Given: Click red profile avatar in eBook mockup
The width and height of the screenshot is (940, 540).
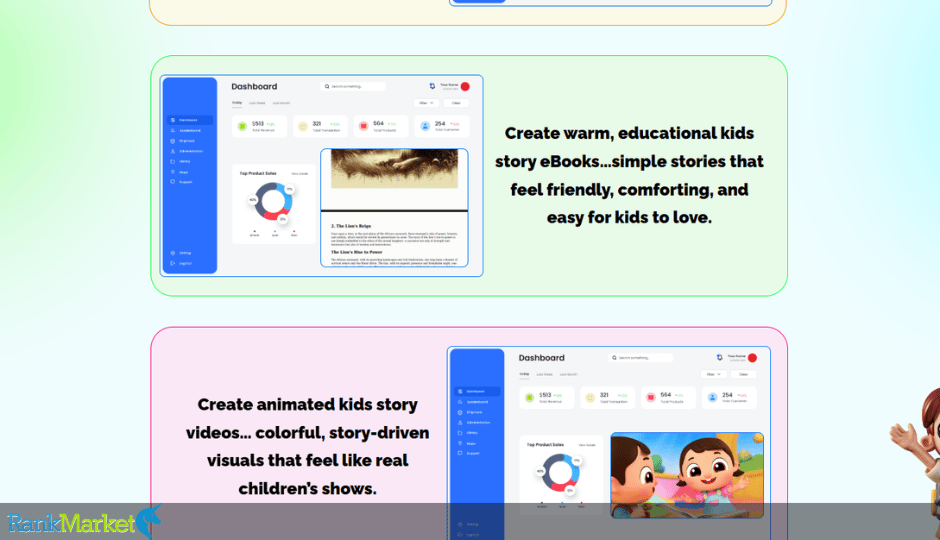Looking at the screenshot, I should coord(465,86).
